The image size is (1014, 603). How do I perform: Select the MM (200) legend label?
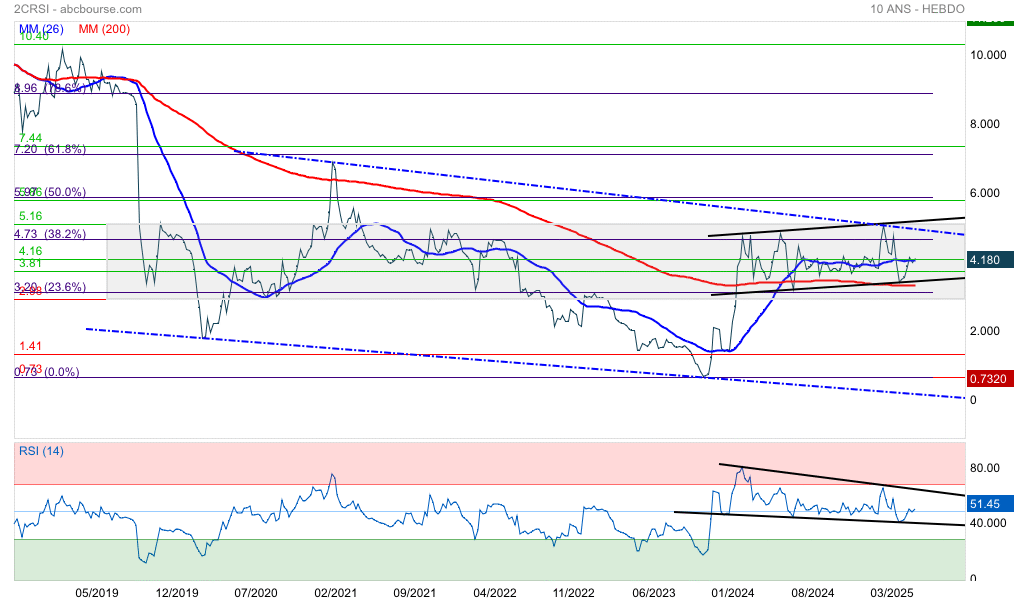click(104, 29)
